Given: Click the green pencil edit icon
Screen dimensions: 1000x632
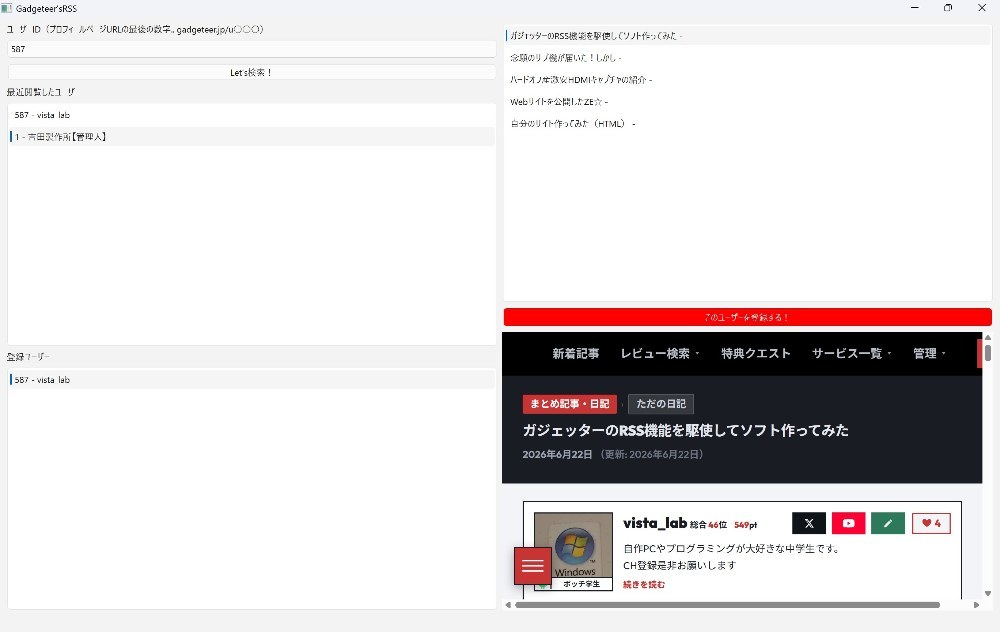Looking at the screenshot, I should [888, 524].
